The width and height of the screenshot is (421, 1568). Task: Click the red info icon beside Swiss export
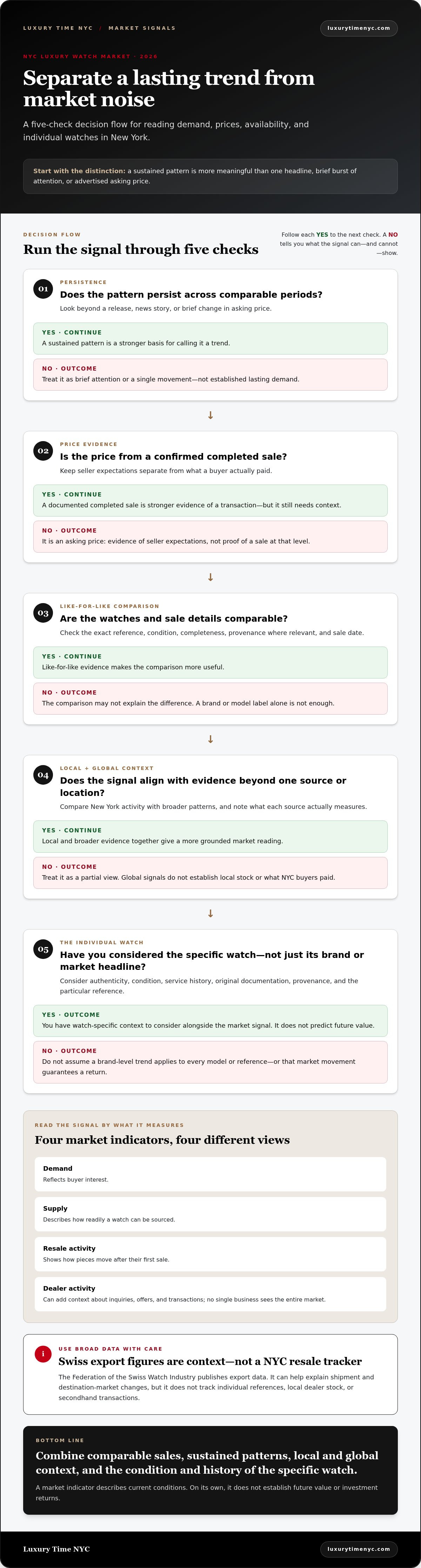coord(43,1354)
